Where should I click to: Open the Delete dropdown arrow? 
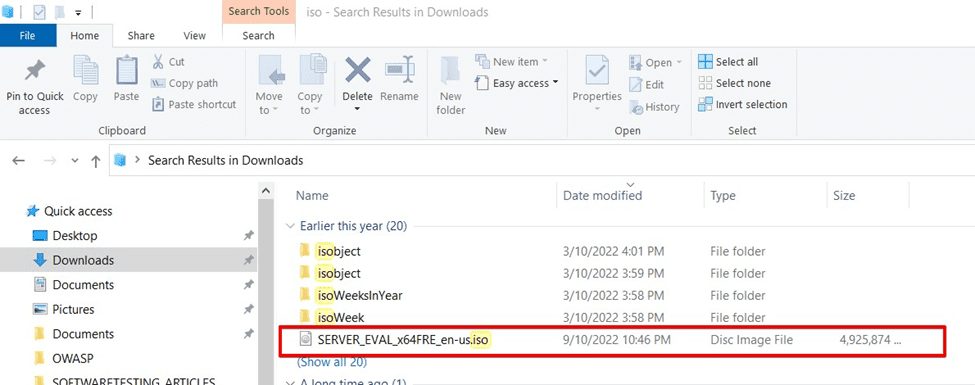point(358,109)
